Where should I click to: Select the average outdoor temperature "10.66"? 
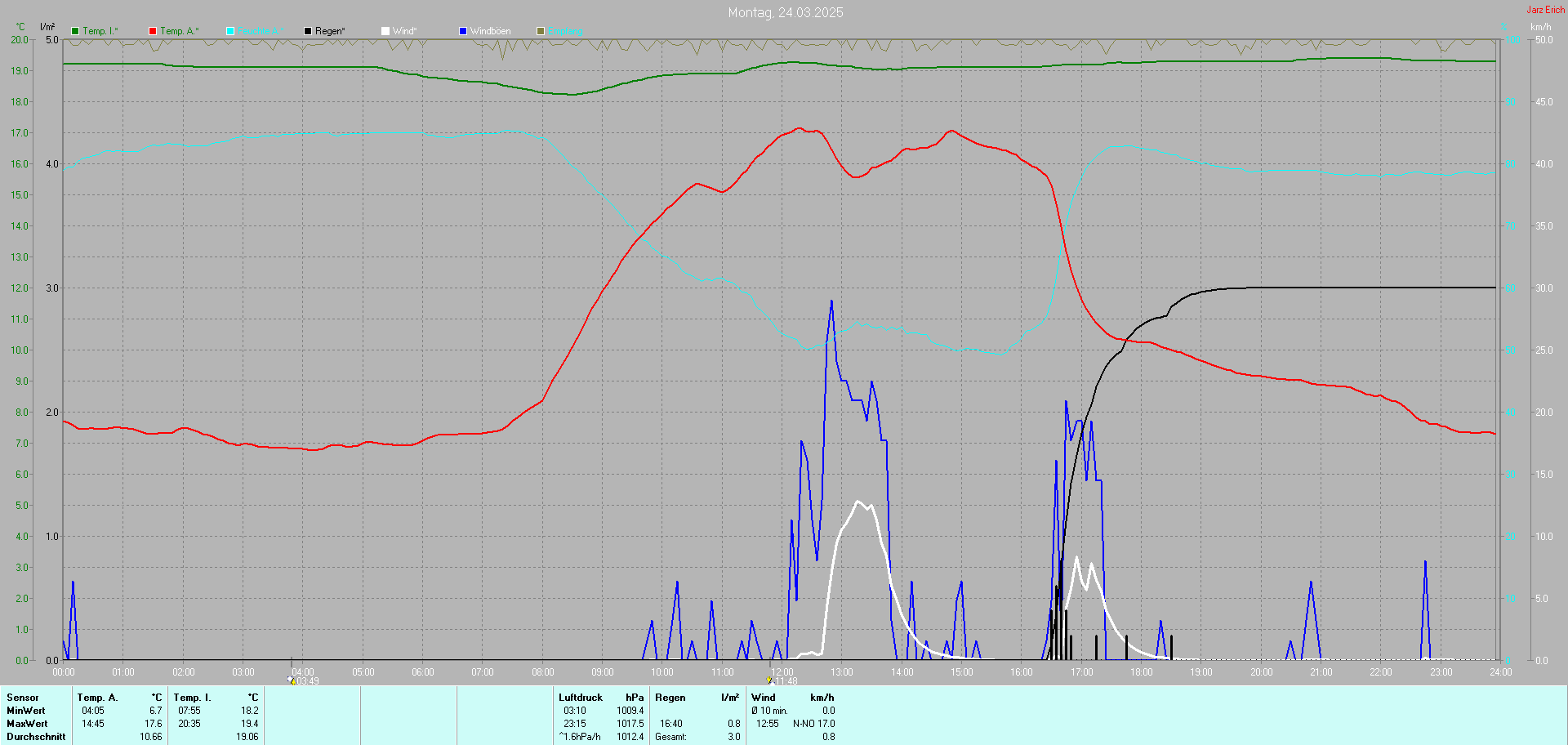tap(151, 737)
